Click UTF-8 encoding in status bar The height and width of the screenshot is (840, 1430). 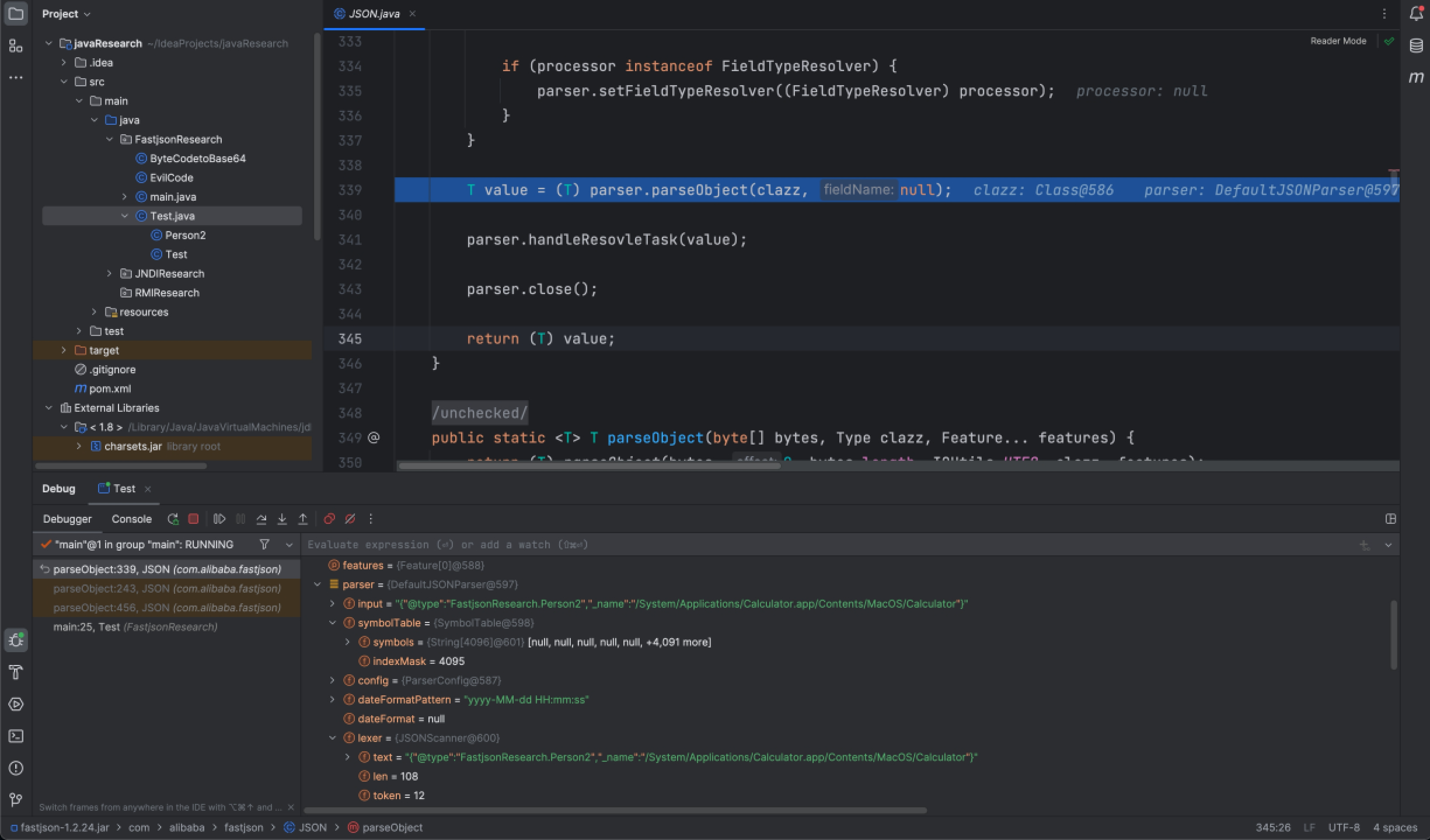(1344, 827)
